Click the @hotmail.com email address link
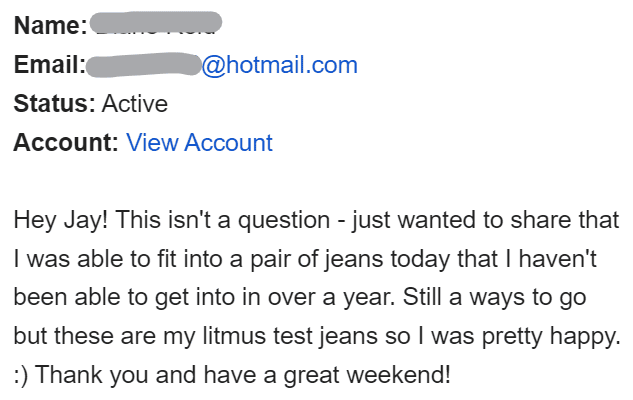This screenshot has height=400, width=633. click(x=279, y=66)
